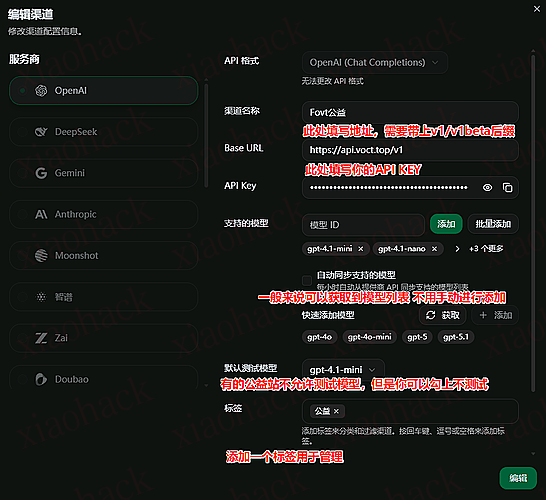Enable 自动同步支持的模型 checkbox
Screen dimensions: 546x500
tap(307, 280)
